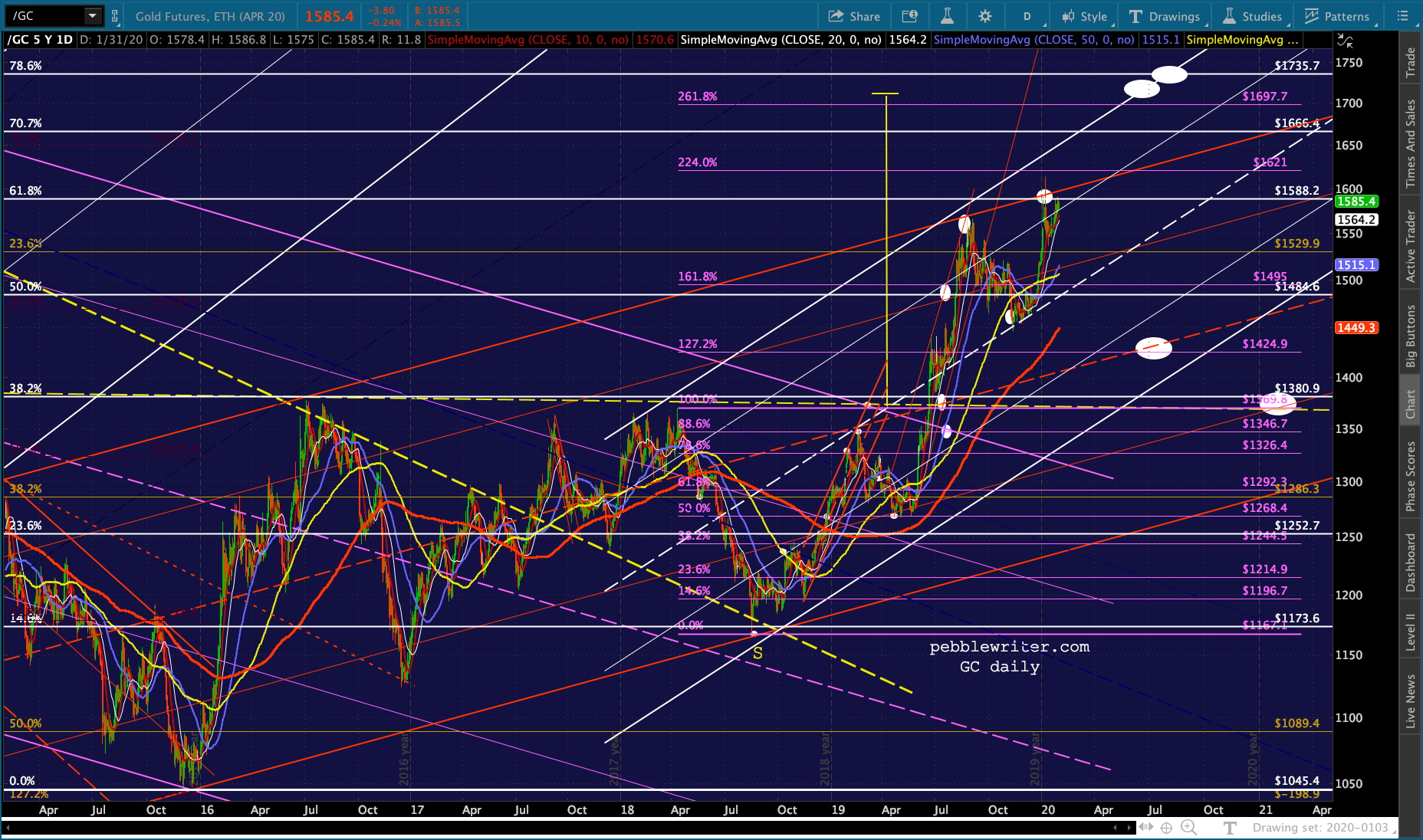The width and height of the screenshot is (1423, 840).
Task: Click the blue 1515.1 price axis bubble
Action: click(1356, 265)
